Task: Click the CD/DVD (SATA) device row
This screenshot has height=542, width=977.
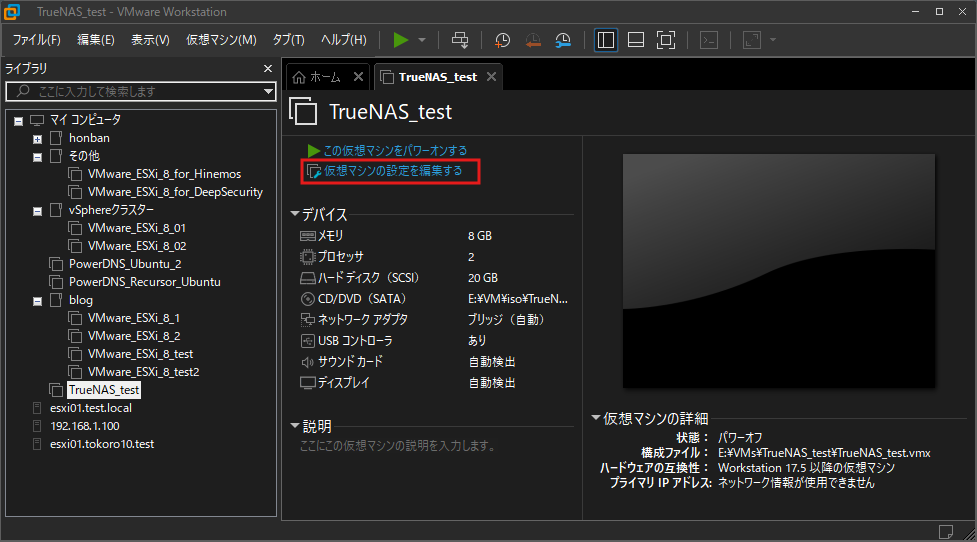Action: pos(434,299)
